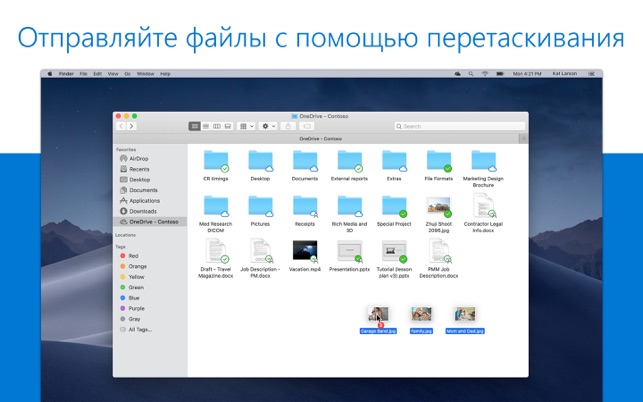Open the CR timings folder
Viewport: 643px width, 402px height.
click(216, 161)
